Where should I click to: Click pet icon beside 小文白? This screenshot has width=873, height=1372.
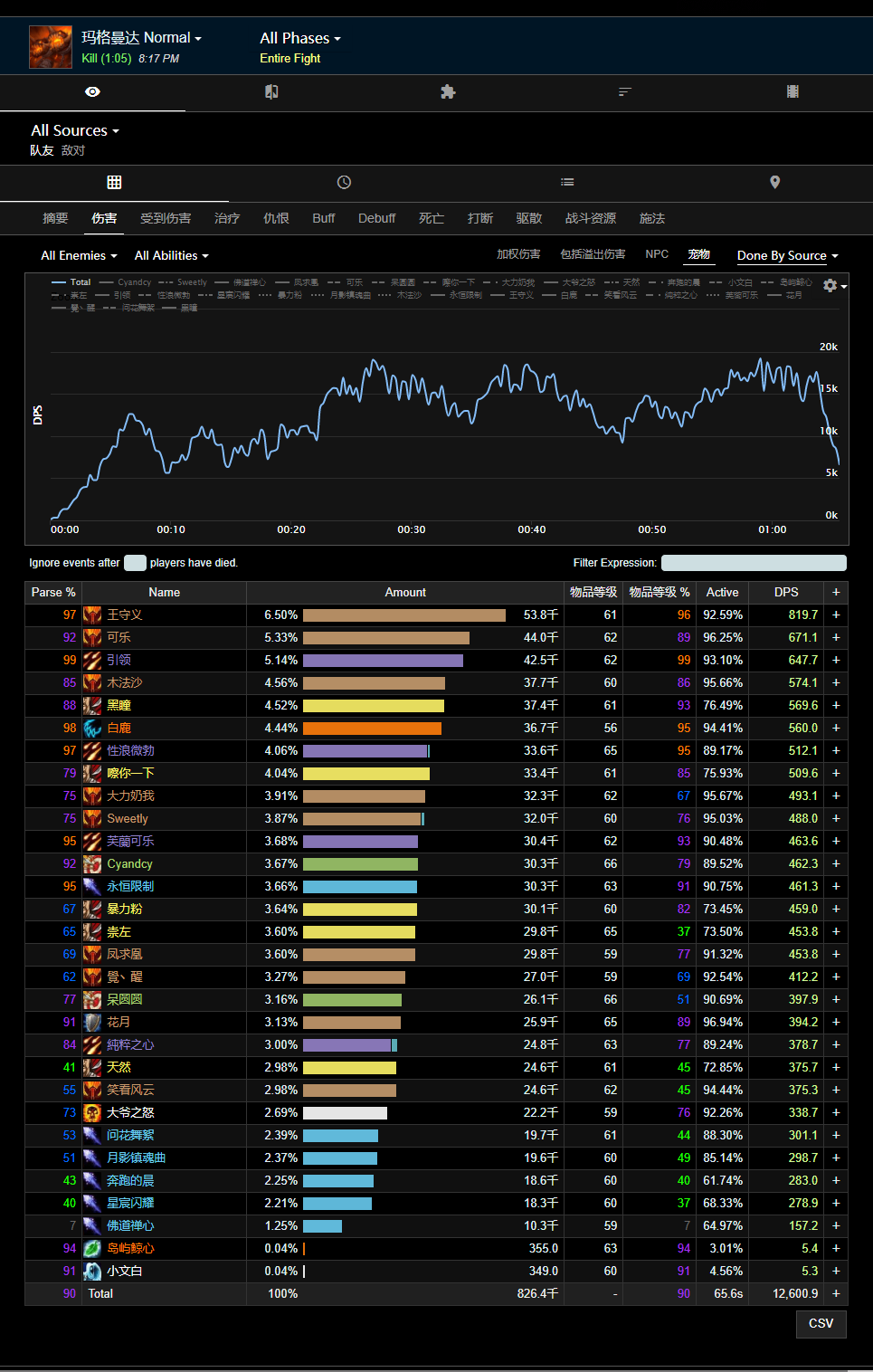tap(92, 1271)
